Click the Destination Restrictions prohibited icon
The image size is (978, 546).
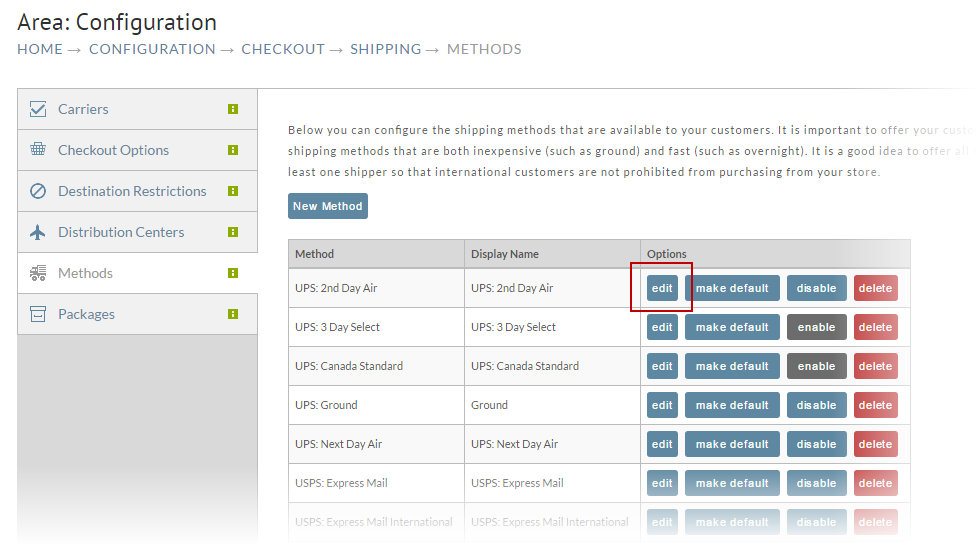click(x=38, y=191)
